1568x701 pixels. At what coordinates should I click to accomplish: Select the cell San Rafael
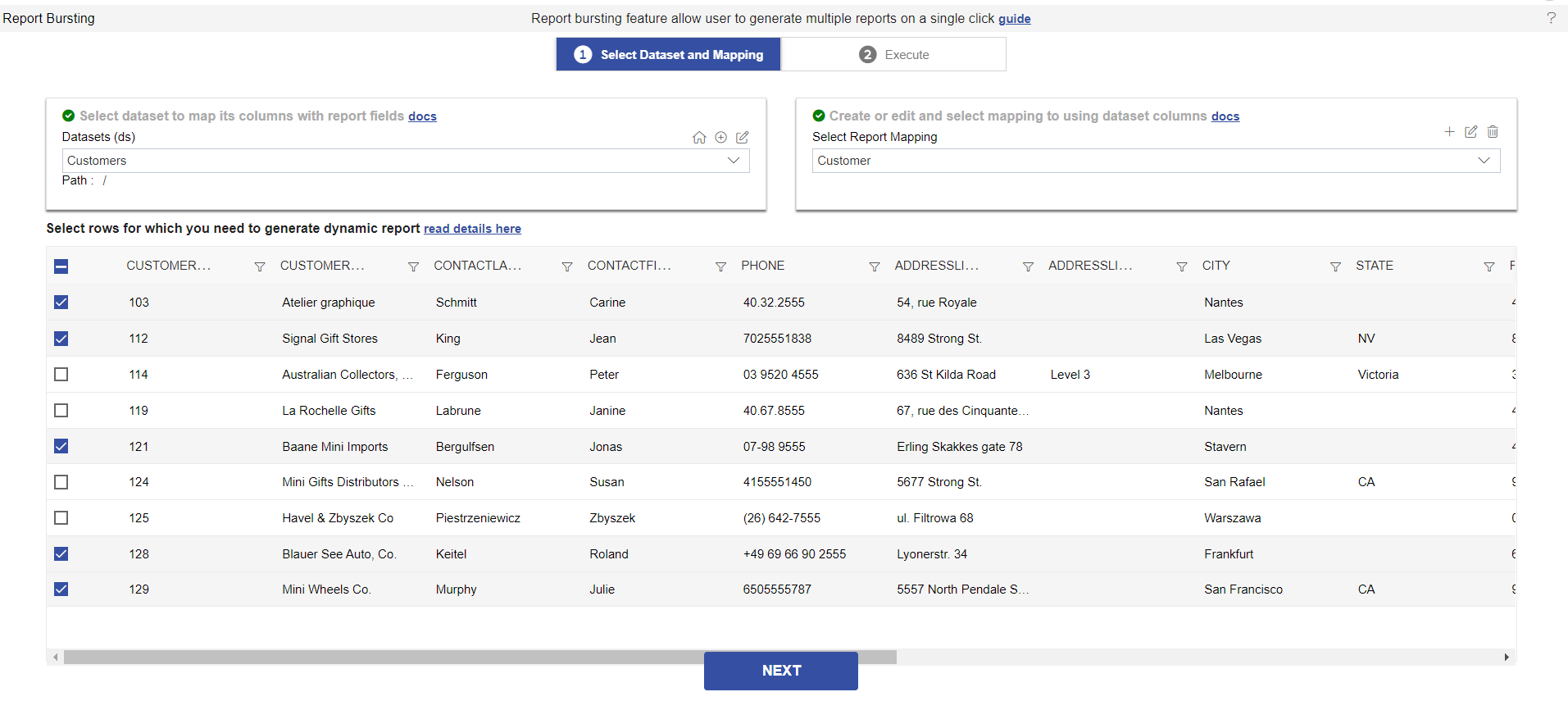coord(1234,482)
